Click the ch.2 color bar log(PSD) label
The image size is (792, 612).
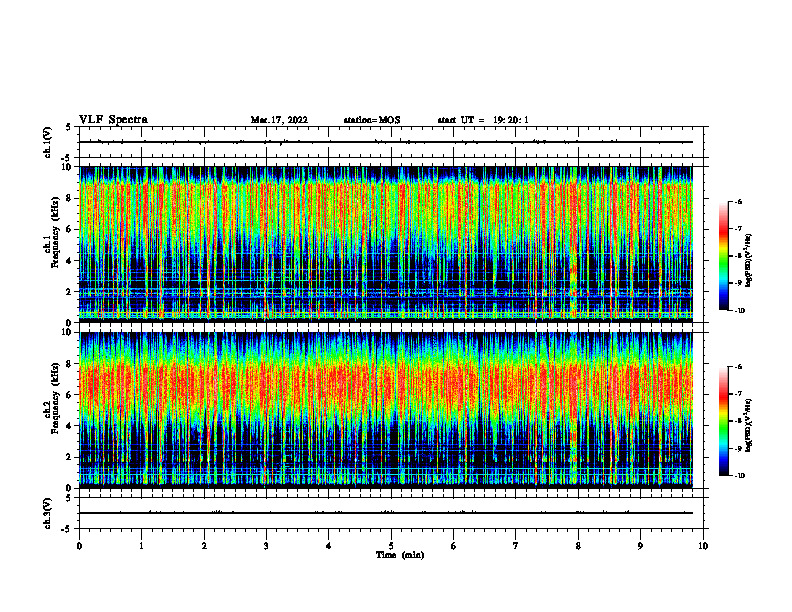click(x=749, y=424)
